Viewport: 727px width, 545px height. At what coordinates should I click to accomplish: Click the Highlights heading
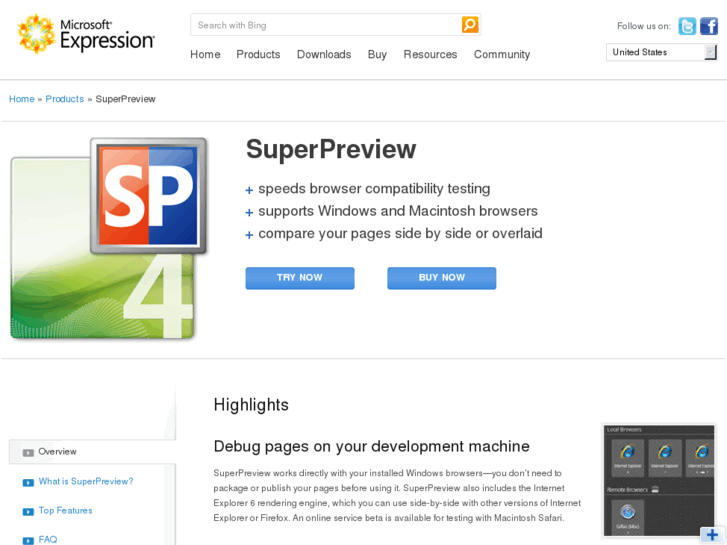click(x=251, y=405)
